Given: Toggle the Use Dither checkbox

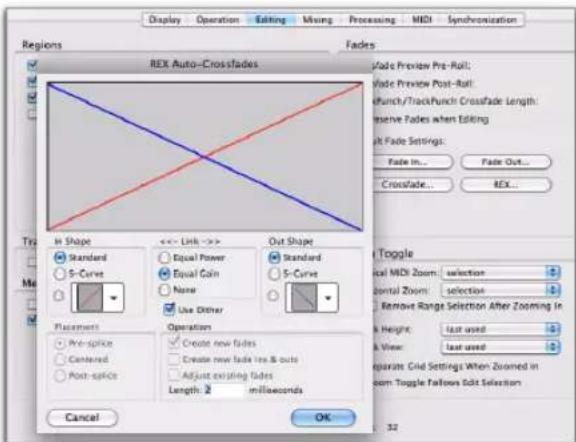Looking at the screenshot, I should tap(169, 309).
